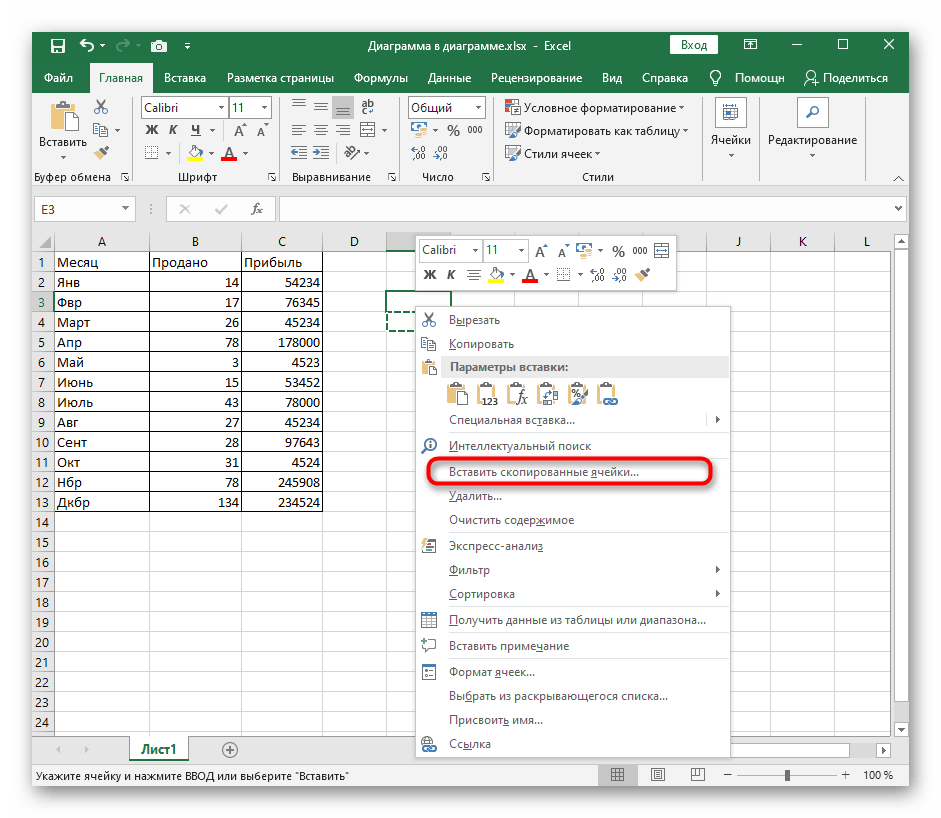
Task: Click Paste Values icon in context menu
Action: click(488, 394)
